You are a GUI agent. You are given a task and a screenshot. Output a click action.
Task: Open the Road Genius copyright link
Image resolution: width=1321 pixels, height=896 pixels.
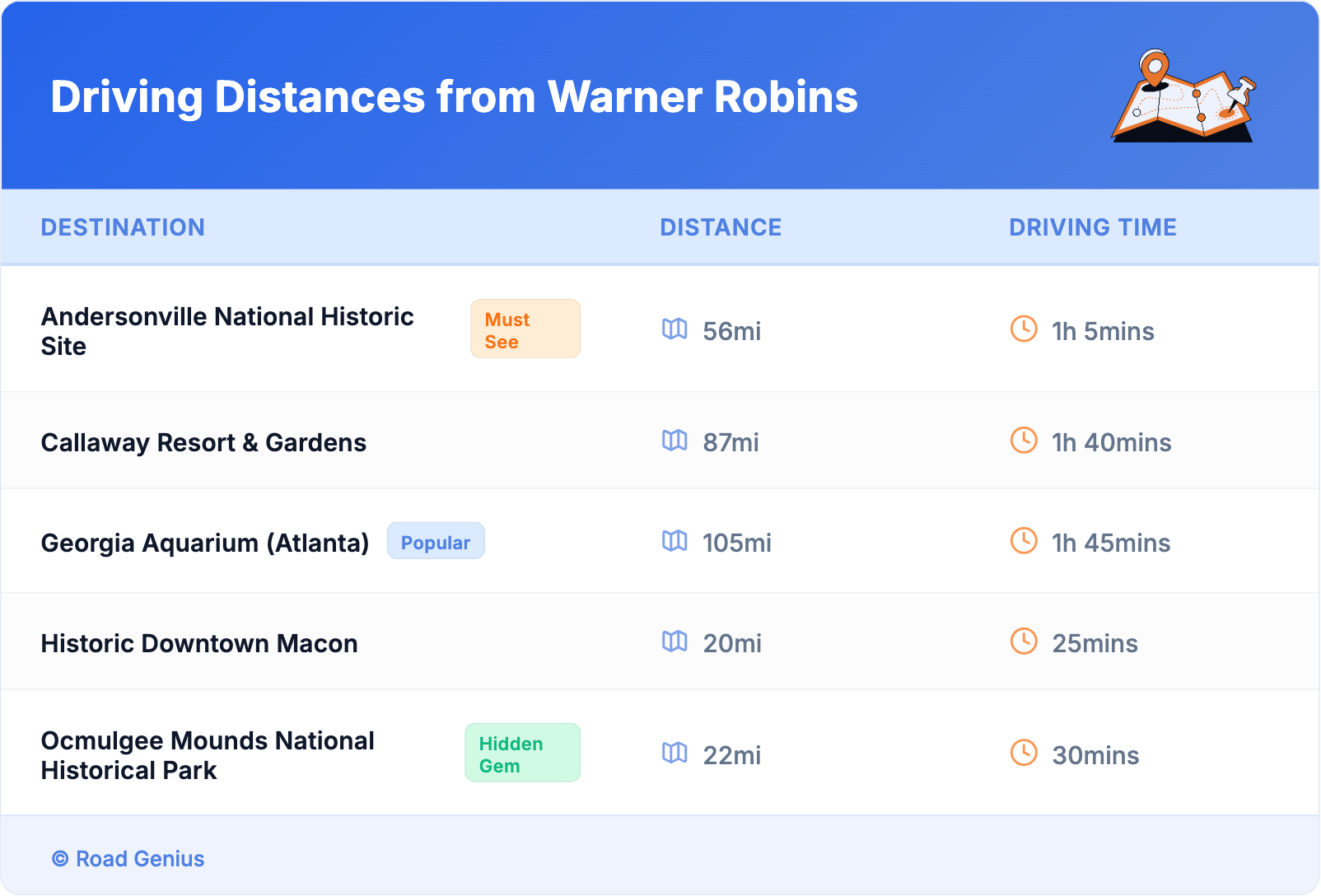click(128, 859)
